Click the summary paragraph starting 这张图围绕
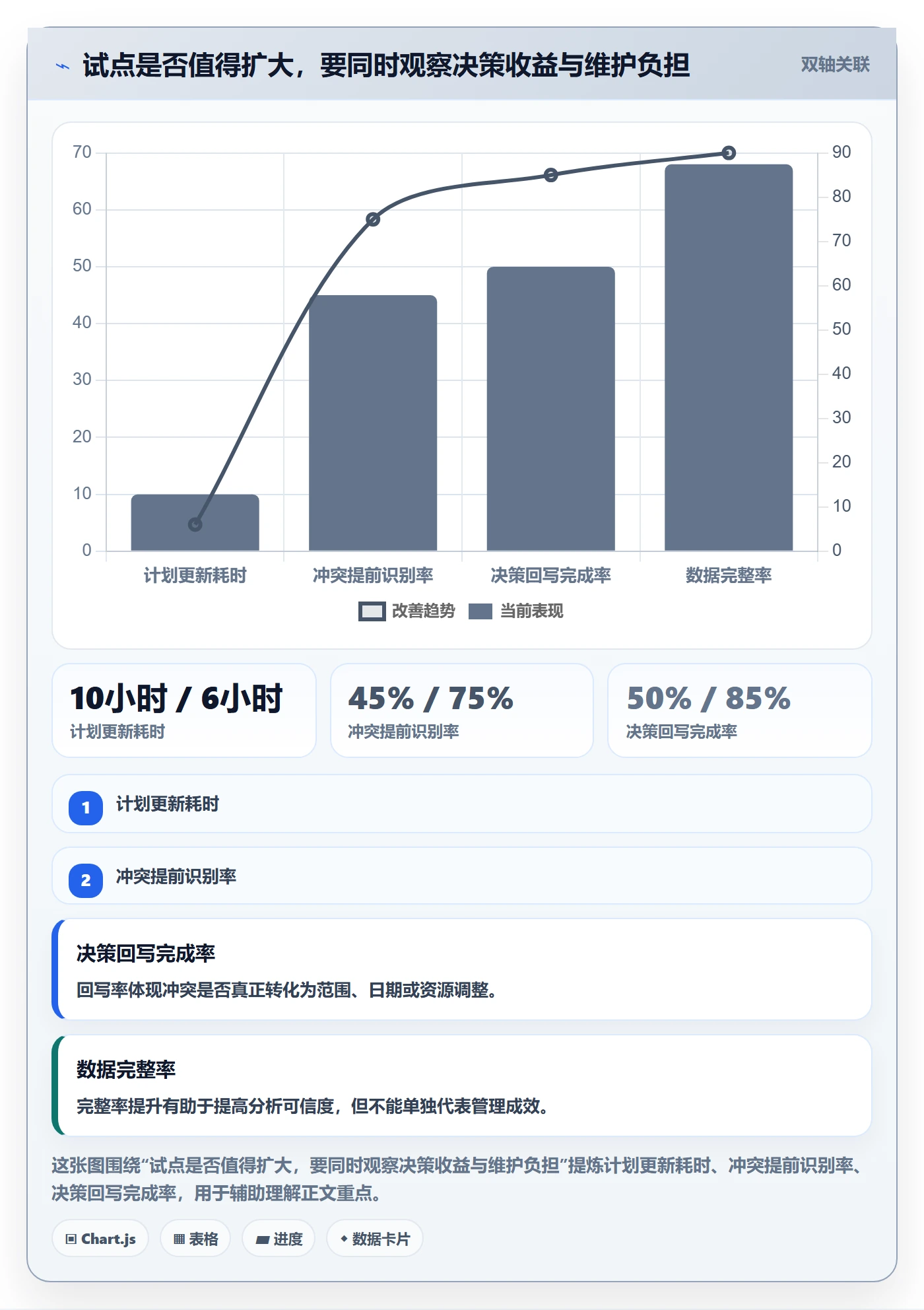This screenshot has height=1310, width=924. coord(459,1179)
